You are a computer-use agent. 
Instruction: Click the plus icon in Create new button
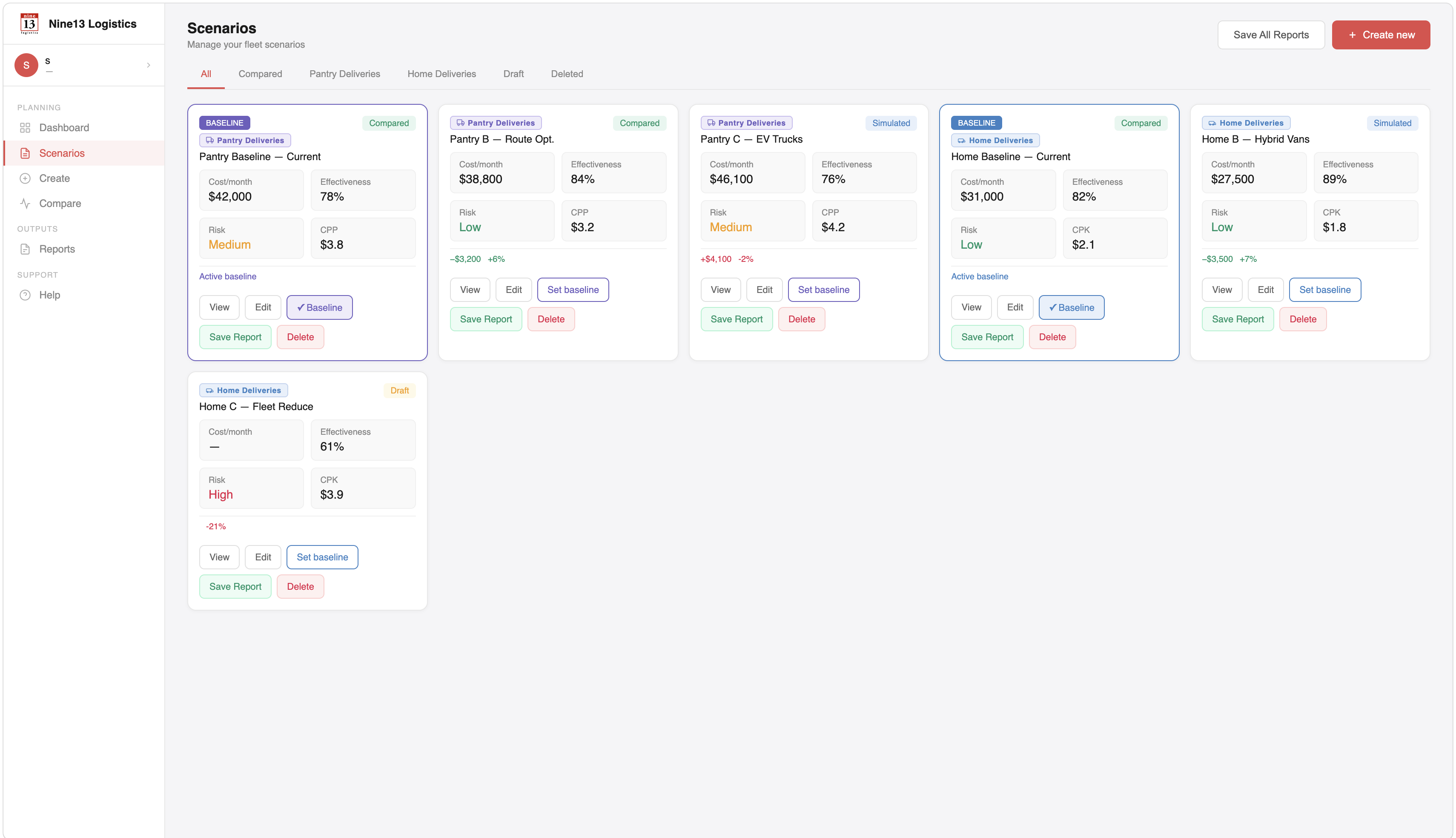click(1353, 35)
